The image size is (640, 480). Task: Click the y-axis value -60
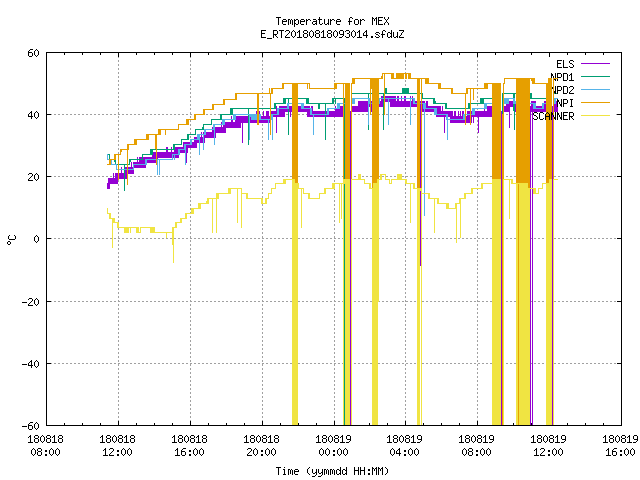point(31,426)
